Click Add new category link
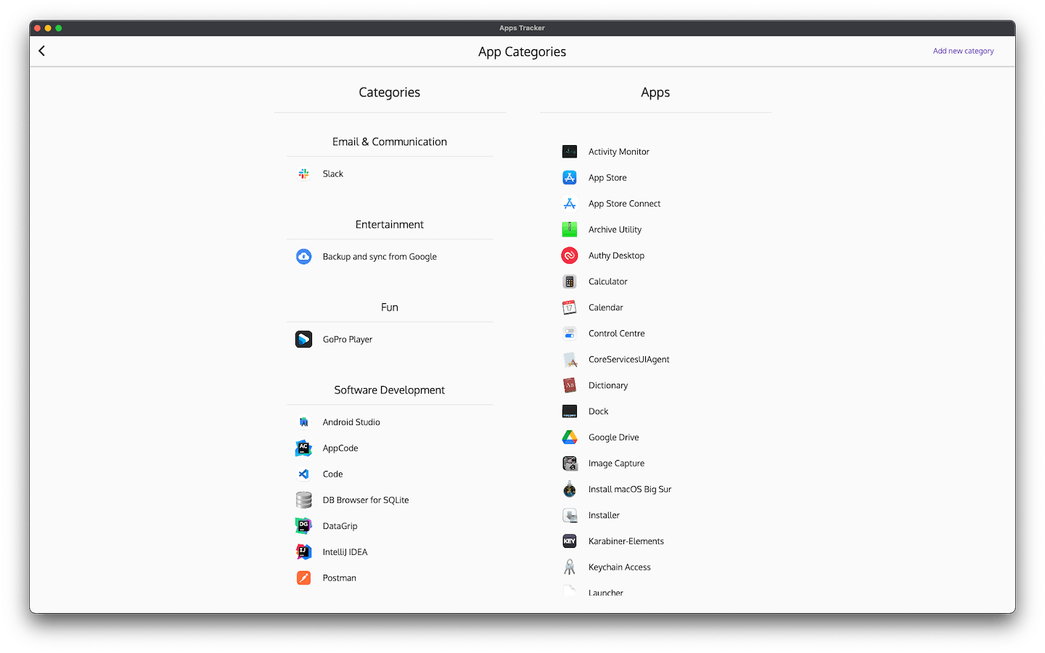This screenshot has width=1045, height=653. pyautogui.click(x=963, y=51)
